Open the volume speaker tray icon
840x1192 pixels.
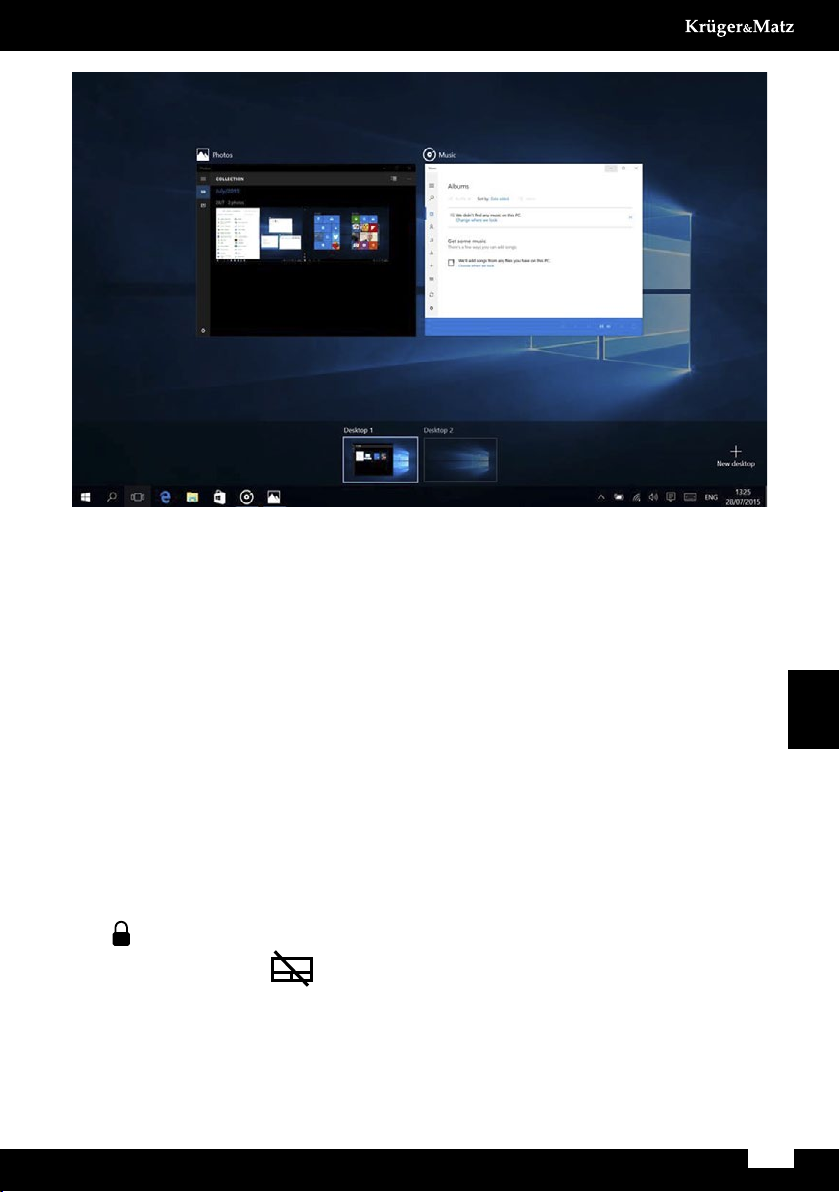[653, 497]
